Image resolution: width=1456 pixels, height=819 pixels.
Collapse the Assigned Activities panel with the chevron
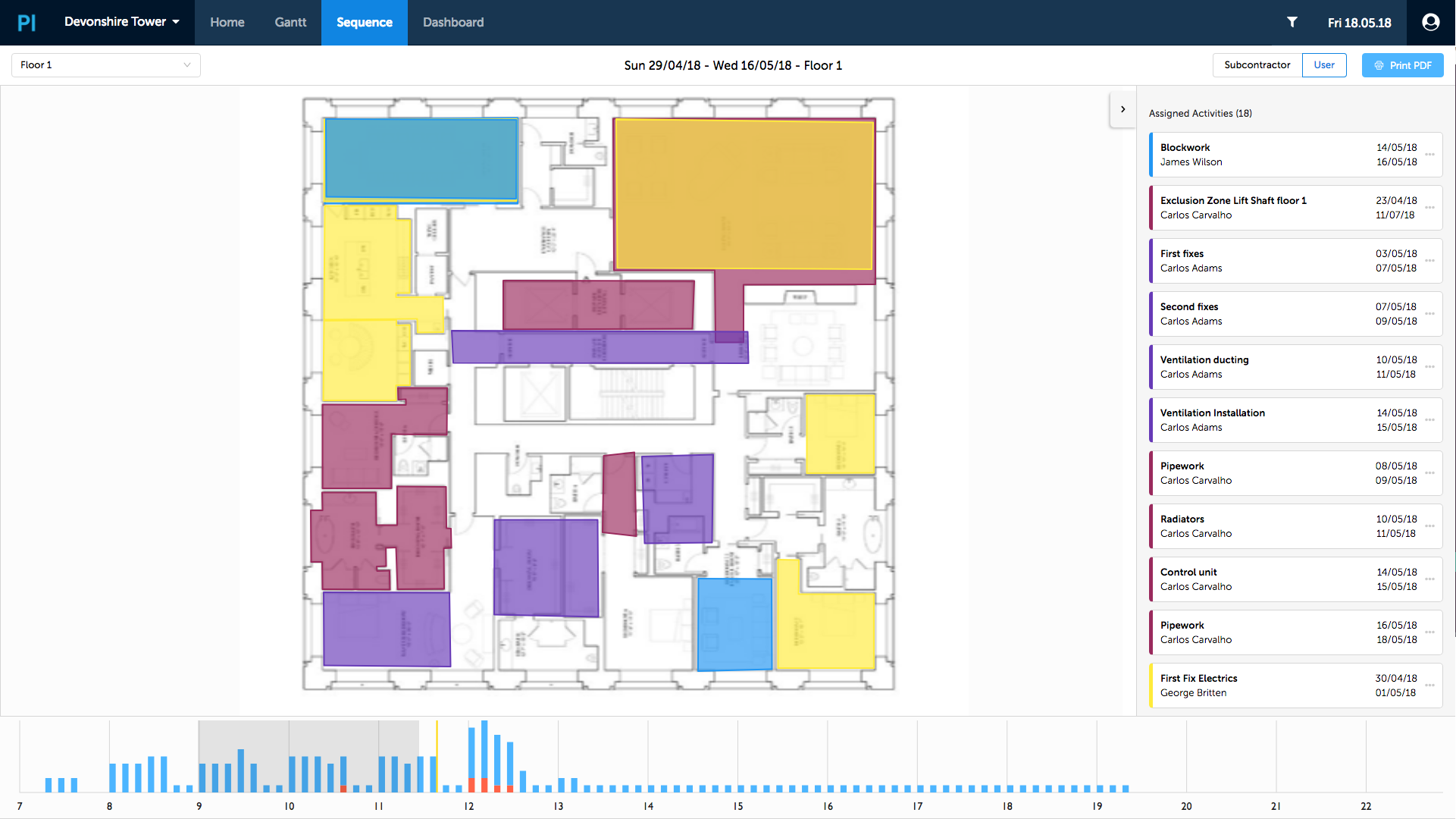(1123, 109)
